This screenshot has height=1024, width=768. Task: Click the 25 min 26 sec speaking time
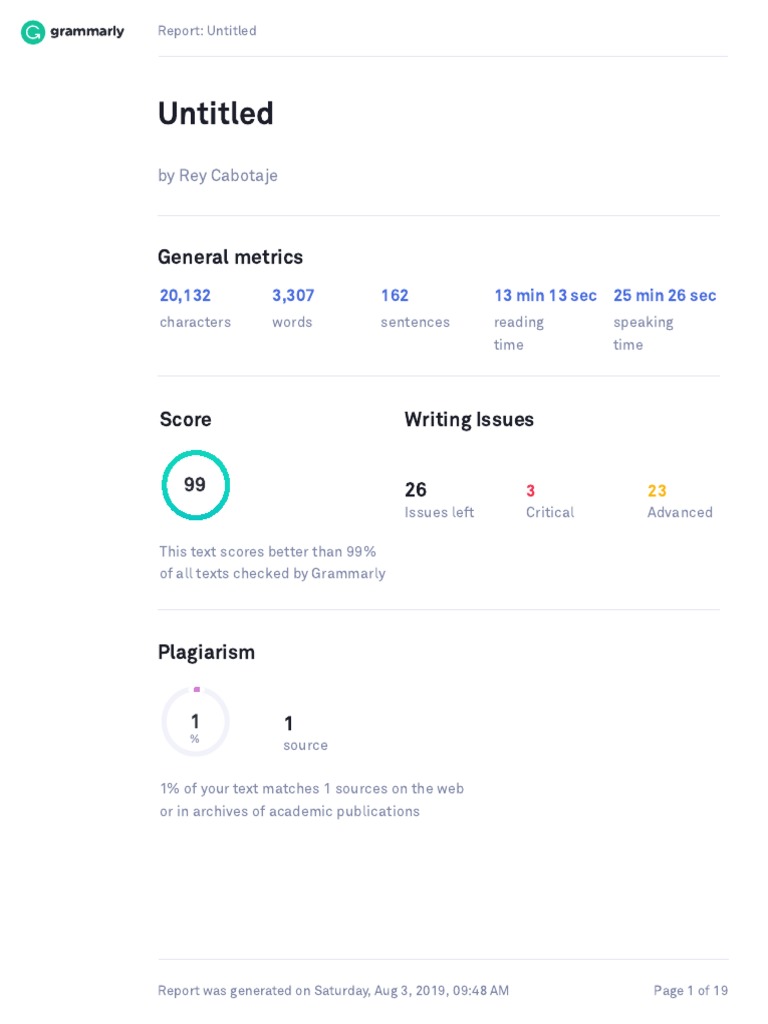tap(665, 296)
